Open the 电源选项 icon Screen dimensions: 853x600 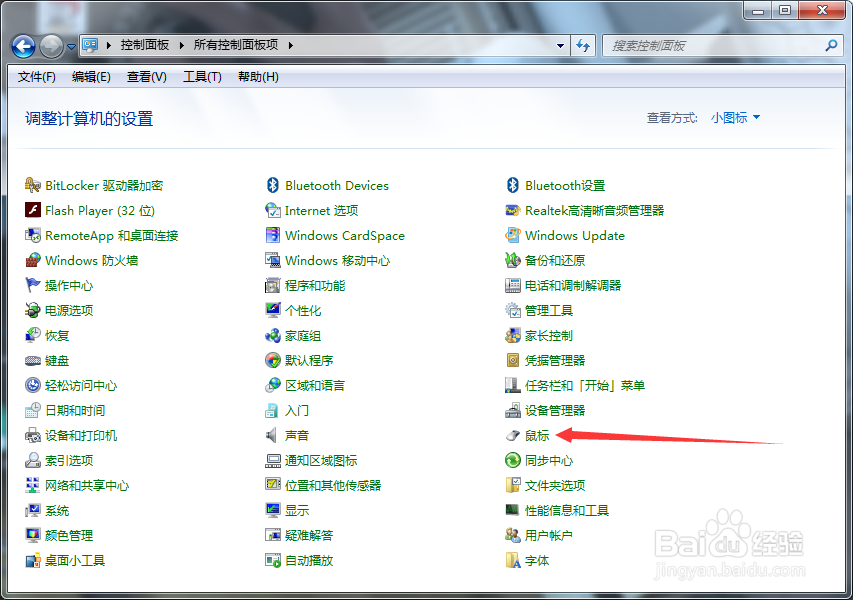click(33, 311)
